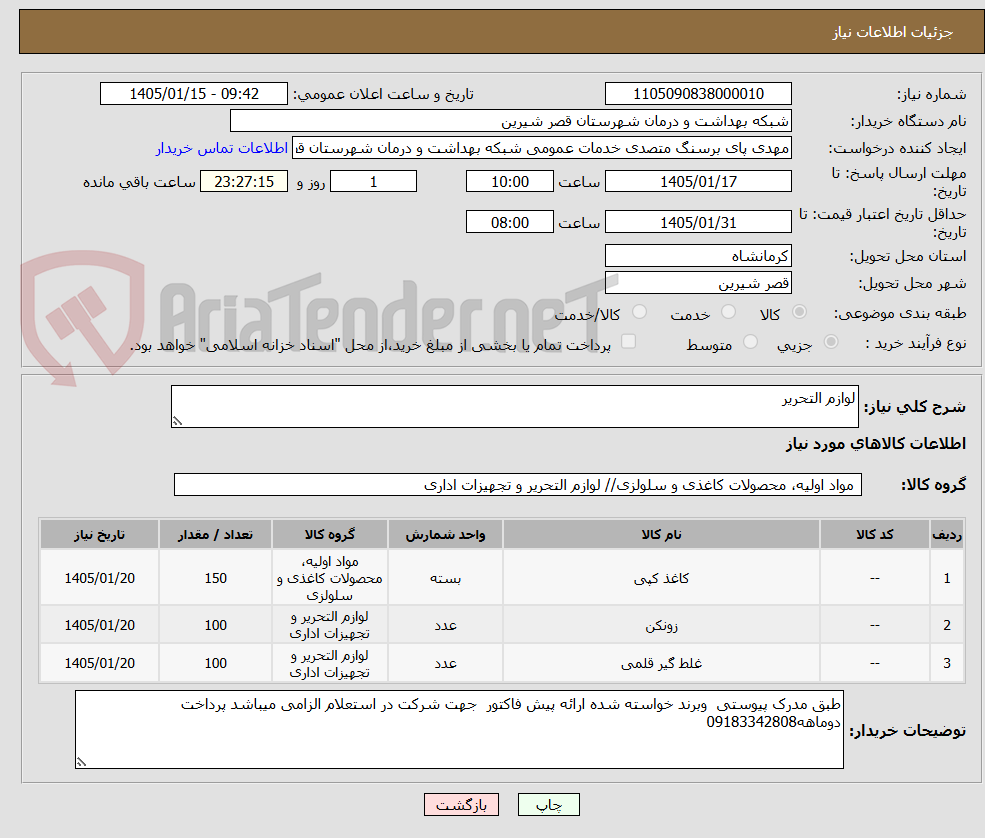Click the بازگشت (back) button
Image resolution: width=985 pixels, height=838 pixels.
tap(461, 805)
